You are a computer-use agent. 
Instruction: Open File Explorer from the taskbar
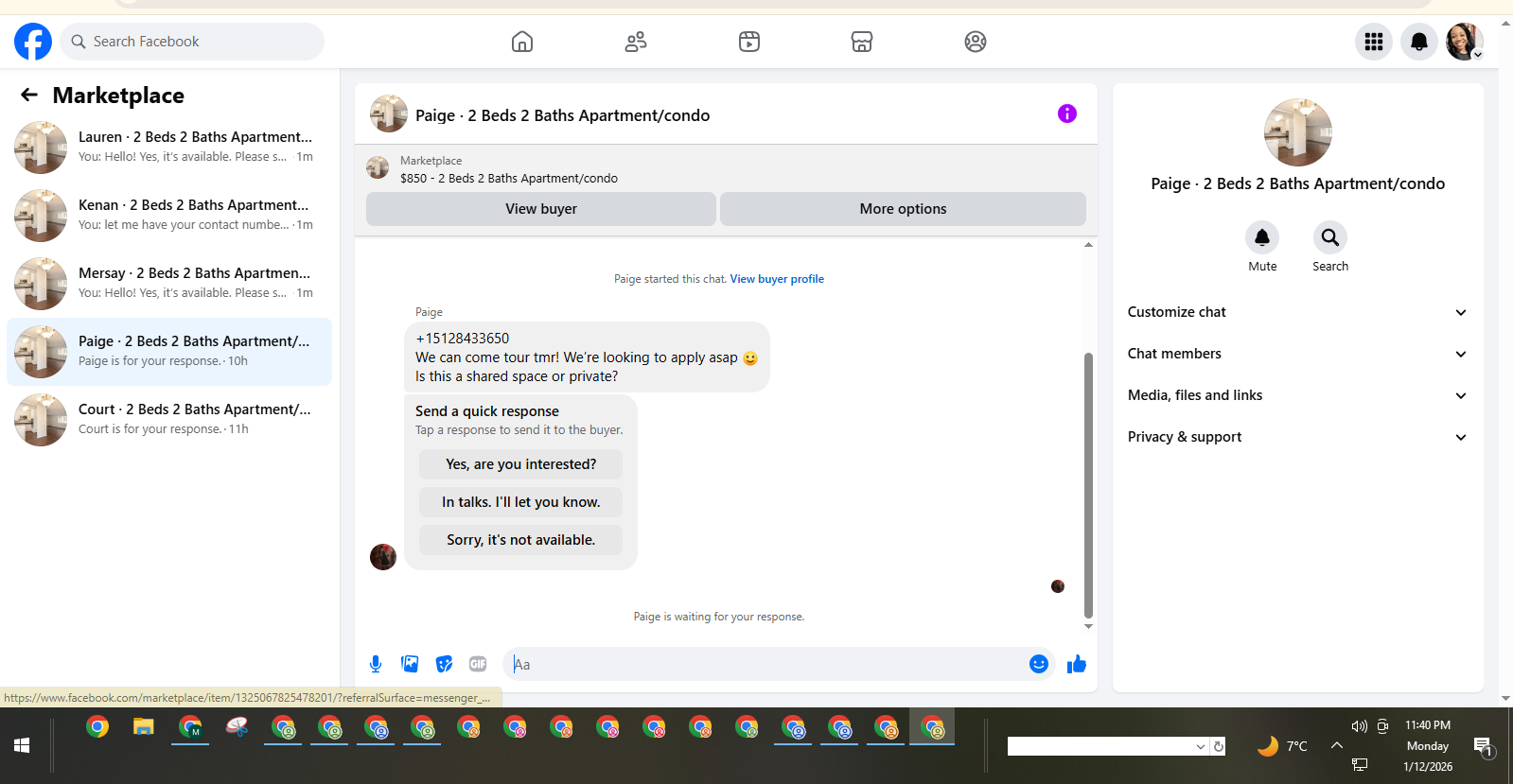pos(144,727)
